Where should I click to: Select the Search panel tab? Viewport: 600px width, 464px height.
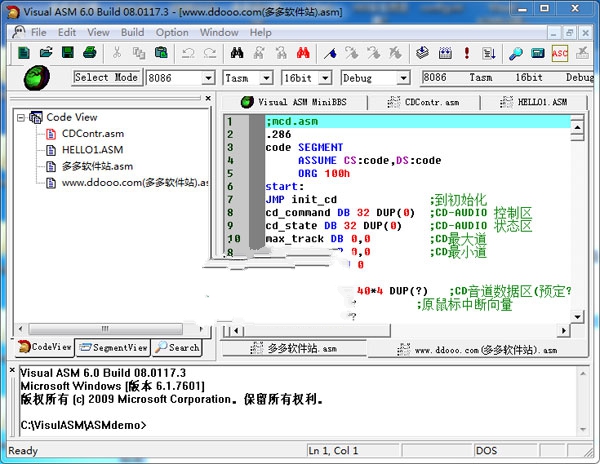tap(177, 347)
